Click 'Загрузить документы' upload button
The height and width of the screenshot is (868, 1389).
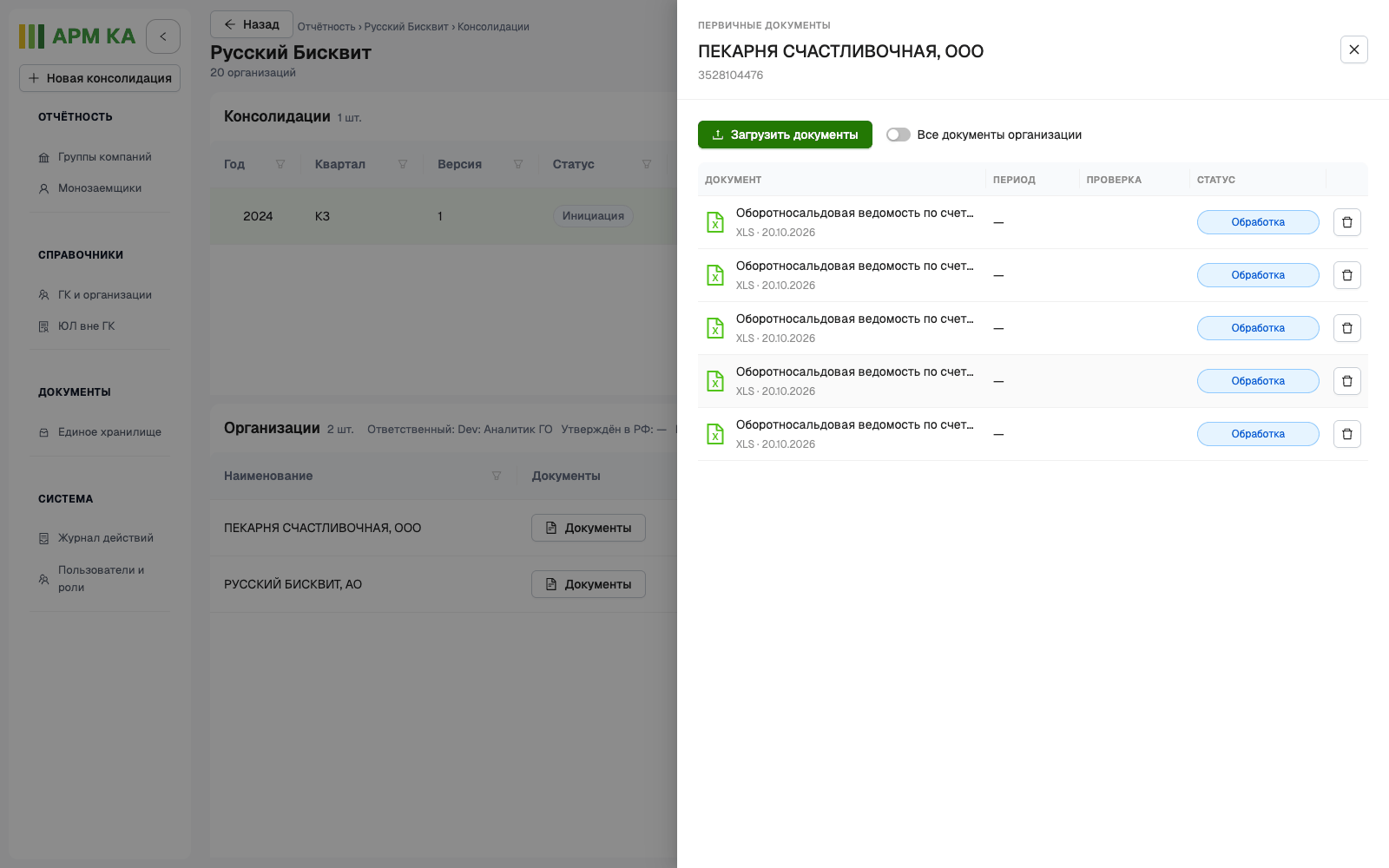click(785, 135)
